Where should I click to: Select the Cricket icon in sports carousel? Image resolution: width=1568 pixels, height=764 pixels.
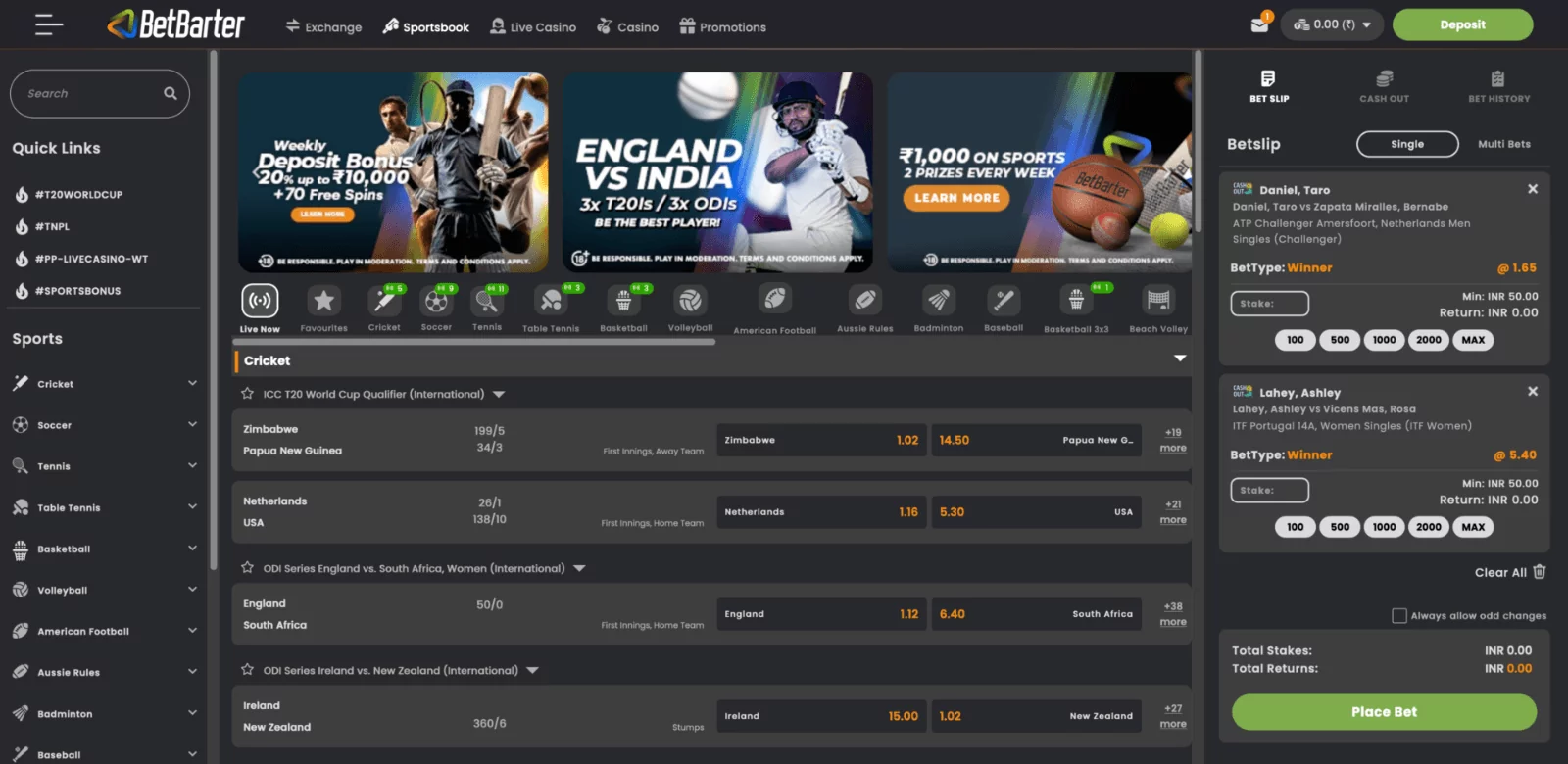pyautogui.click(x=384, y=301)
